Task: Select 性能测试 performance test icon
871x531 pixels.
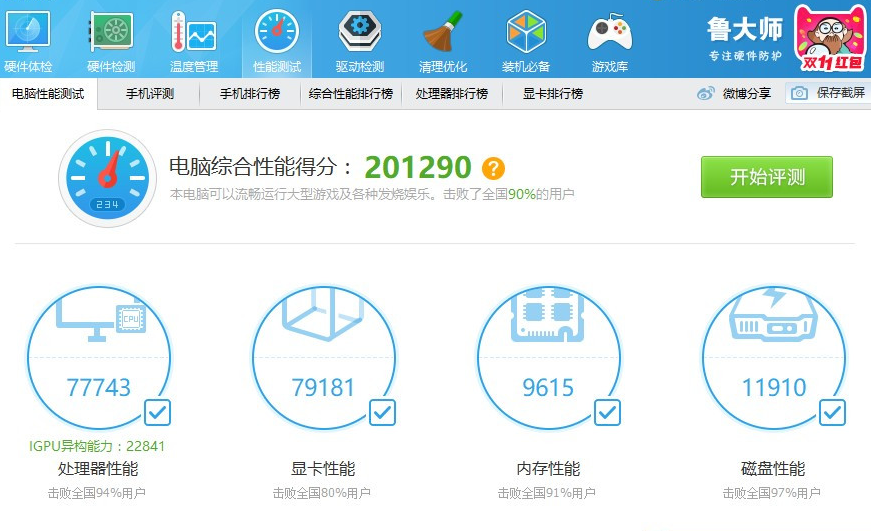Action: point(277,42)
